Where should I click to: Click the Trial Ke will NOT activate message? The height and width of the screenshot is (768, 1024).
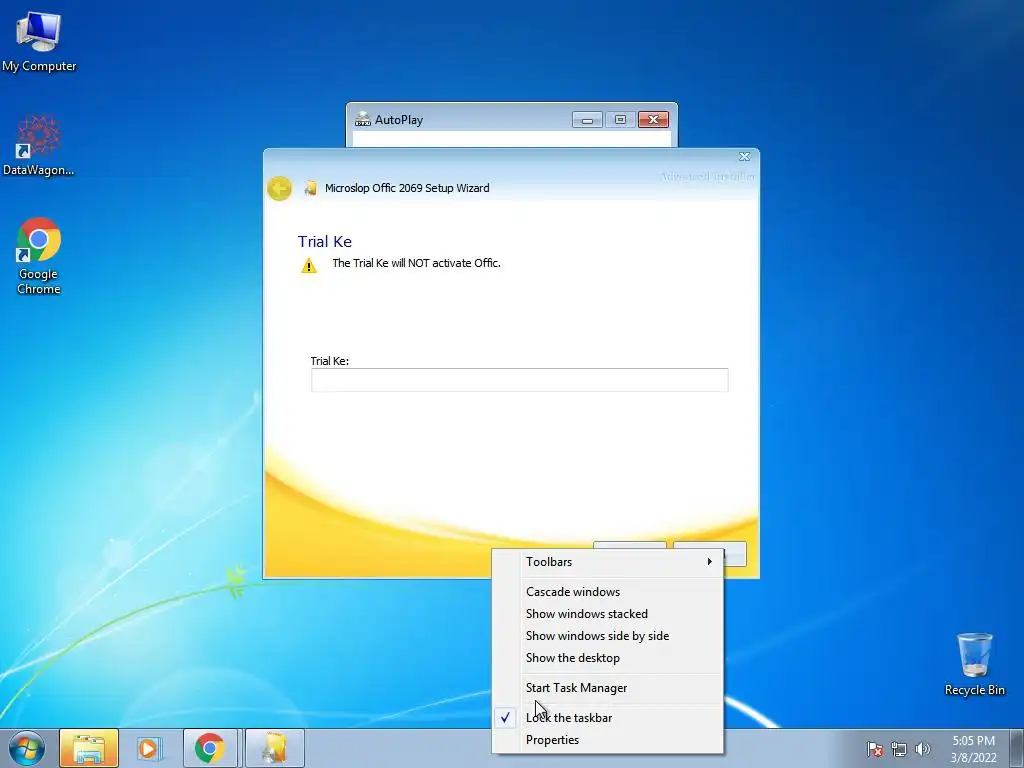tap(416, 263)
